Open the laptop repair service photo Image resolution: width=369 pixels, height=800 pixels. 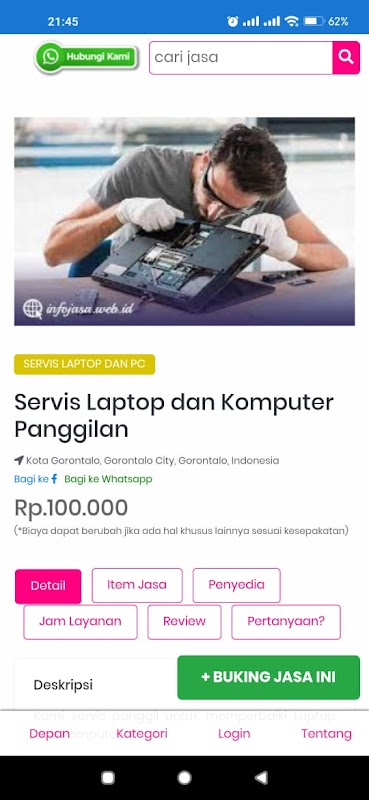pos(184,221)
